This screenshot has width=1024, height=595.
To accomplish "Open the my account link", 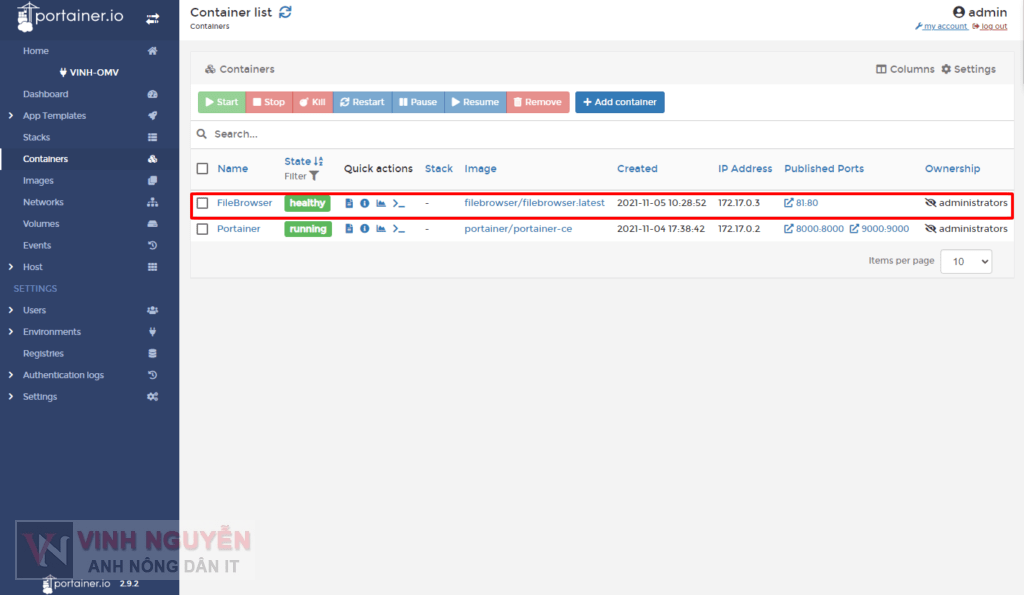I will click(941, 26).
